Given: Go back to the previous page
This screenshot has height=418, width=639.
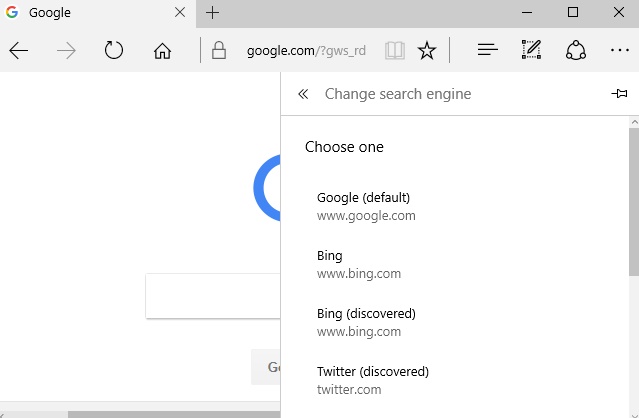Looking at the screenshot, I should [19, 51].
